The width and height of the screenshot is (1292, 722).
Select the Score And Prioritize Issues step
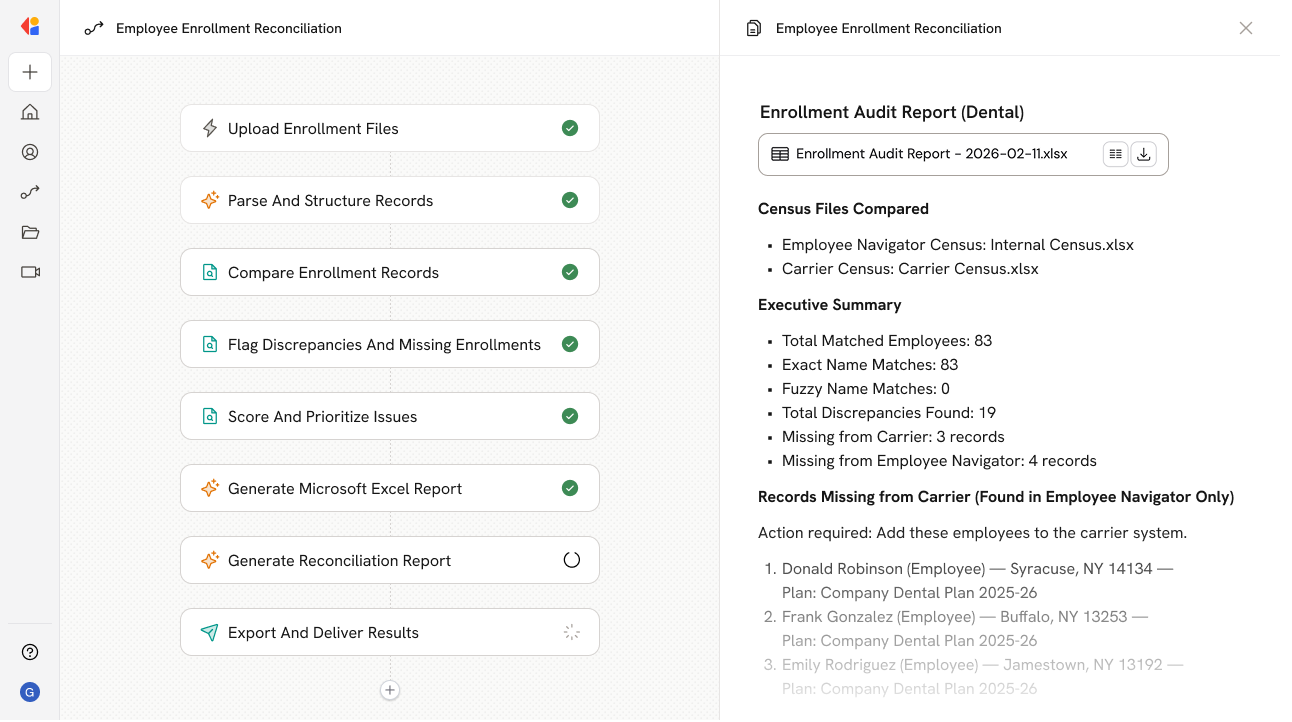click(x=389, y=417)
